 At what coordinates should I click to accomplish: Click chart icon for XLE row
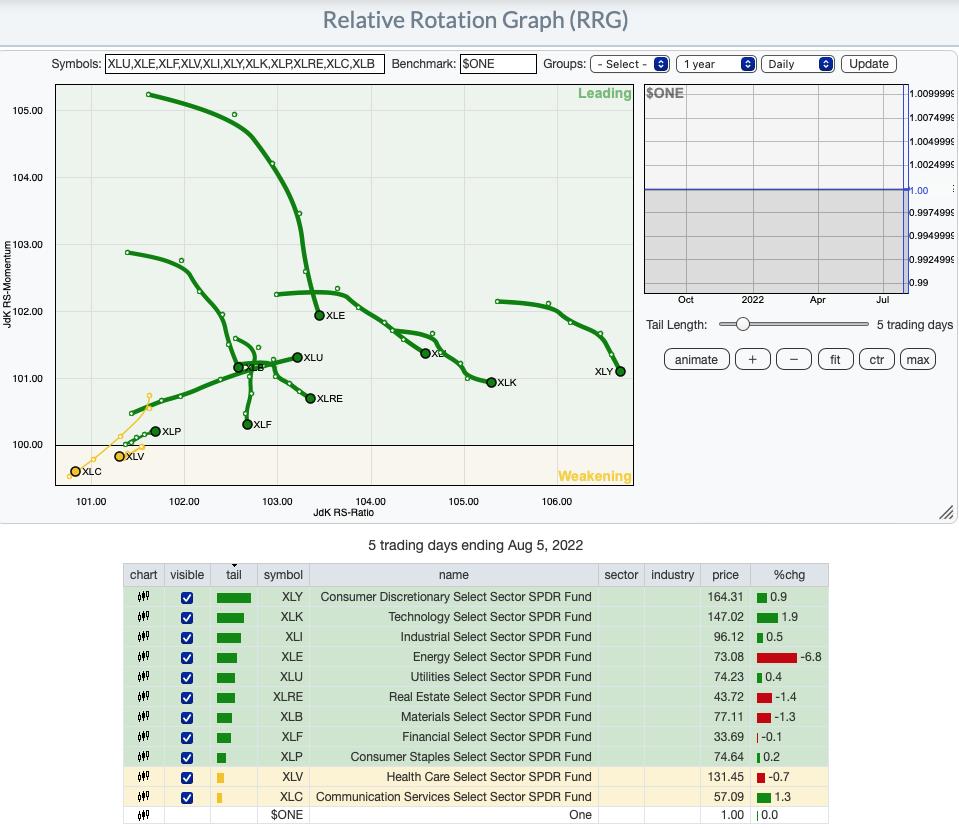click(143, 657)
